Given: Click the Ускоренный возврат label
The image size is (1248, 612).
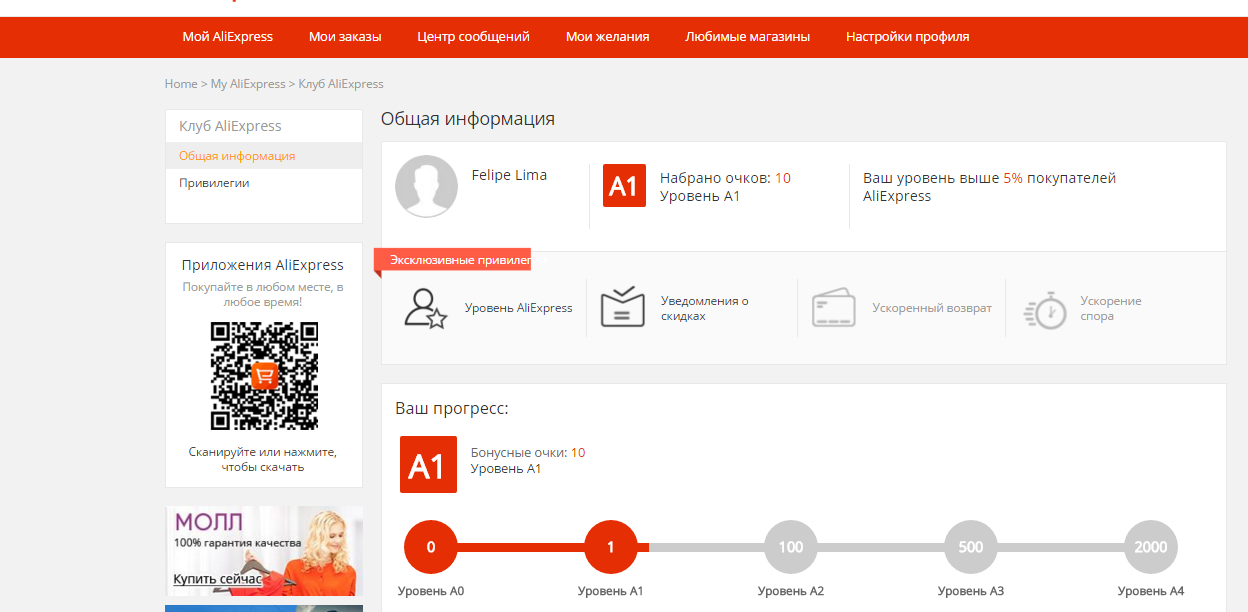Looking at the screenshot, I should [x=932, y=308].
